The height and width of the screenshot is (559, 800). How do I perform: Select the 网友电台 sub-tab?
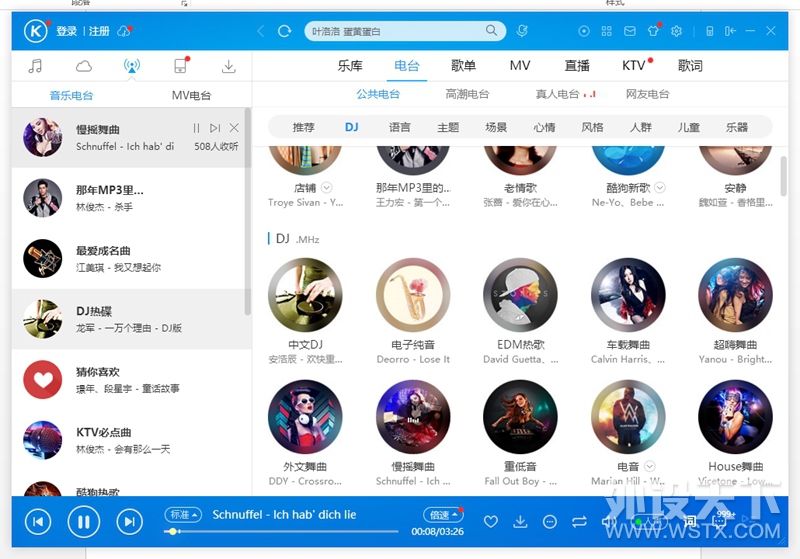click(647, 94)
